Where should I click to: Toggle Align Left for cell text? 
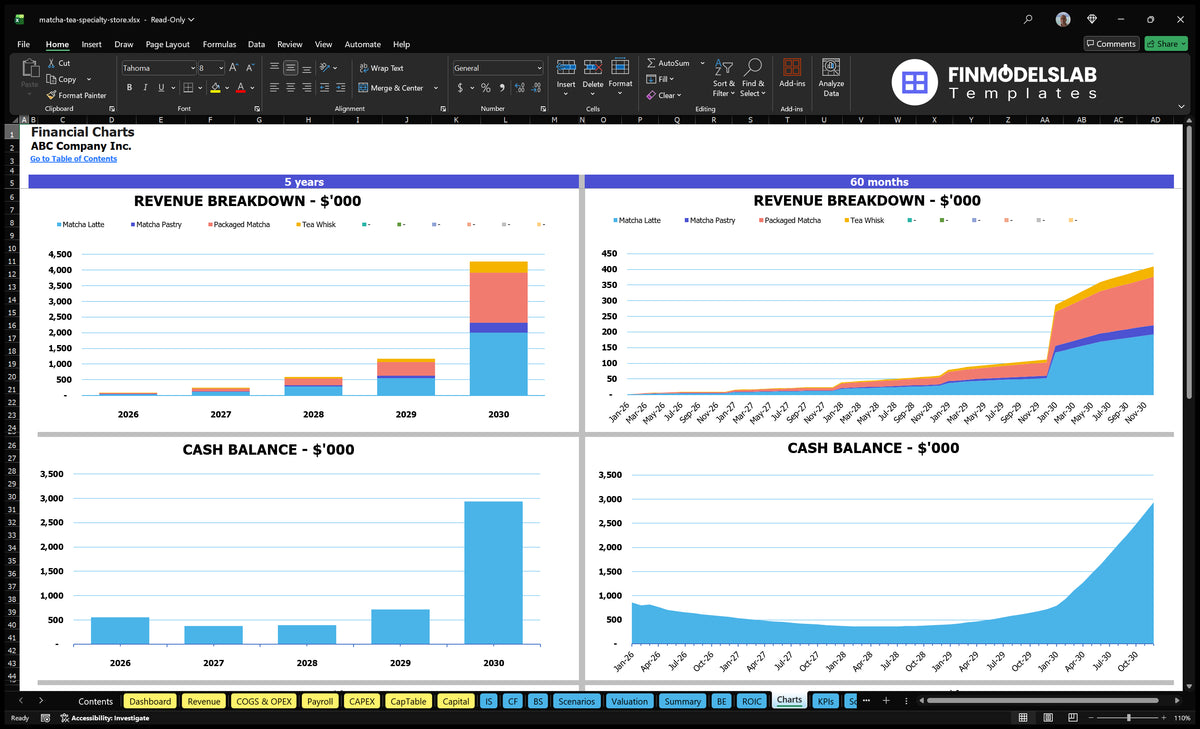(x=274, y=88)
